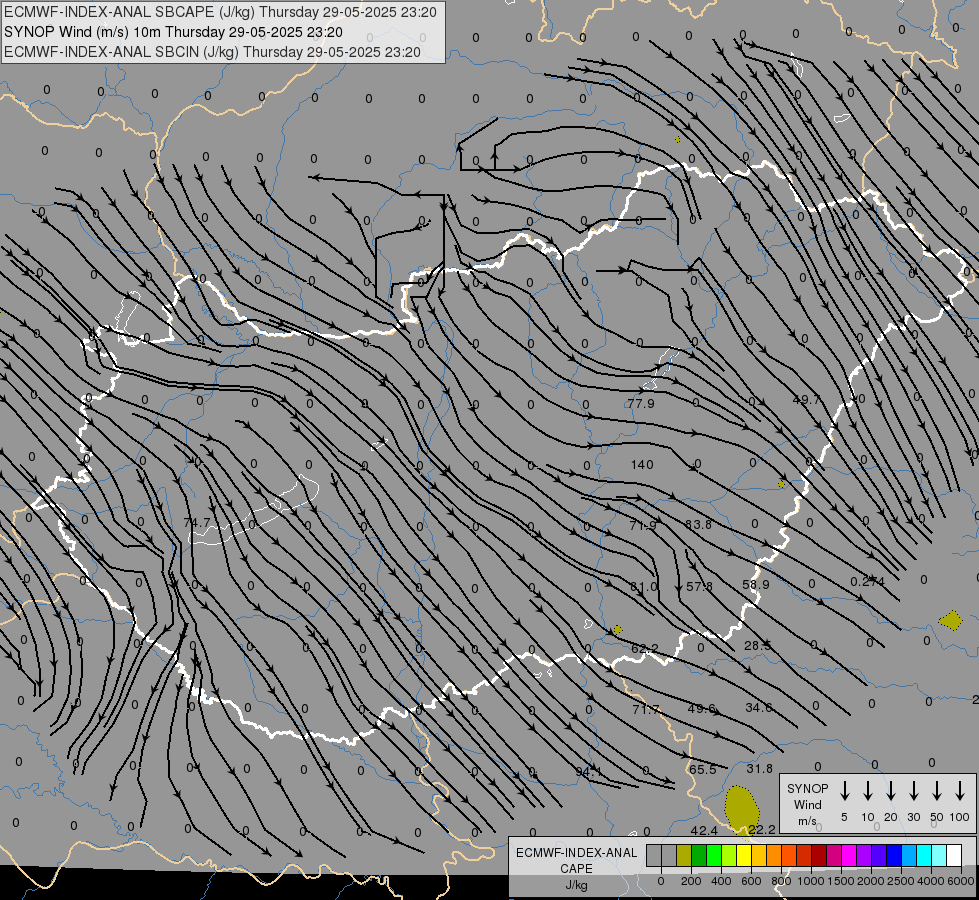Image resolution: width=979 pixels, height=900 pixels.
Task: Select the dark green CAPE legend swatch
Action: tap(699, 855)
